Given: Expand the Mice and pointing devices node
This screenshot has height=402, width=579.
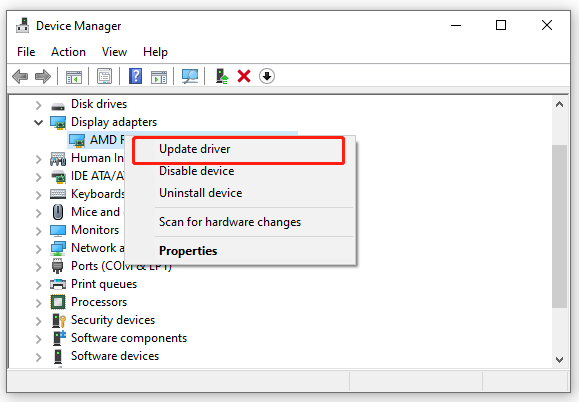Looking at the screenshot, I should 38,213.
